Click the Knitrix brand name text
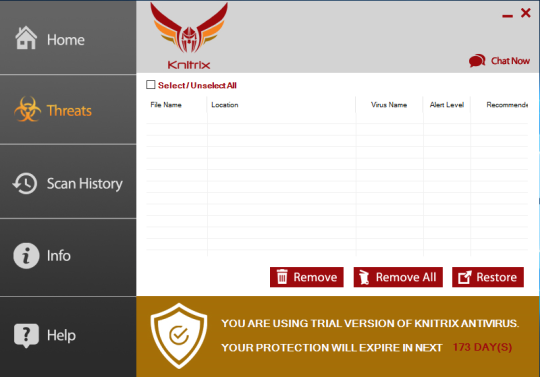 [189, 65]
